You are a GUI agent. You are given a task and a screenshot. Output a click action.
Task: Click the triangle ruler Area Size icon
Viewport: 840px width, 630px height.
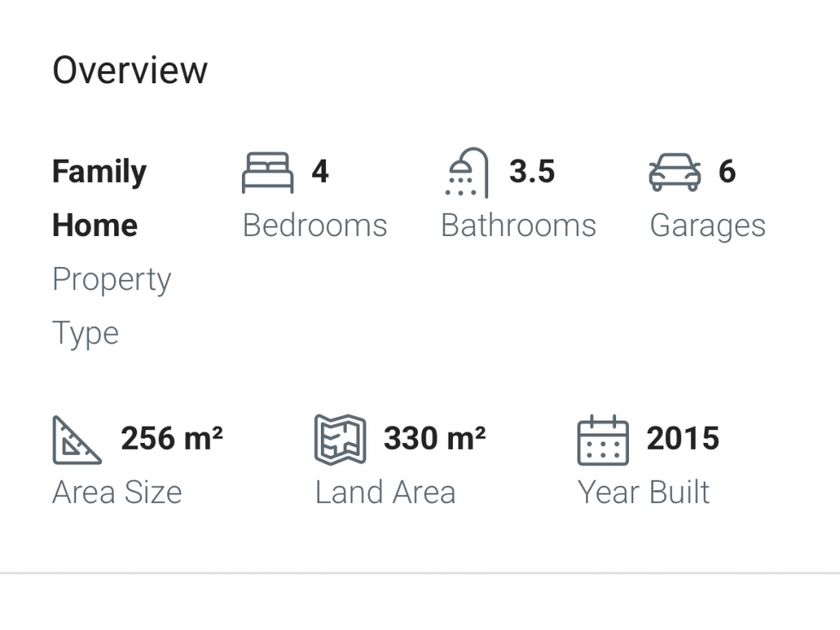coord(77,440)
